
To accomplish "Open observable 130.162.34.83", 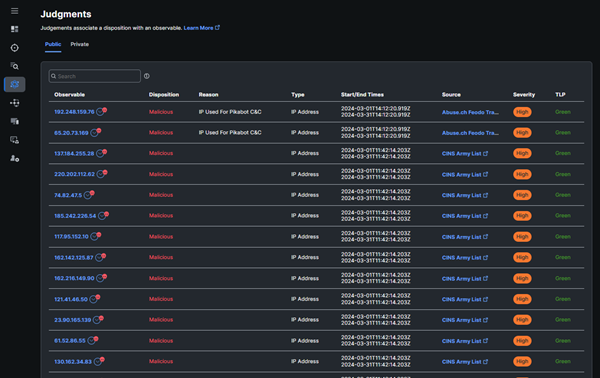I will 73,362.
